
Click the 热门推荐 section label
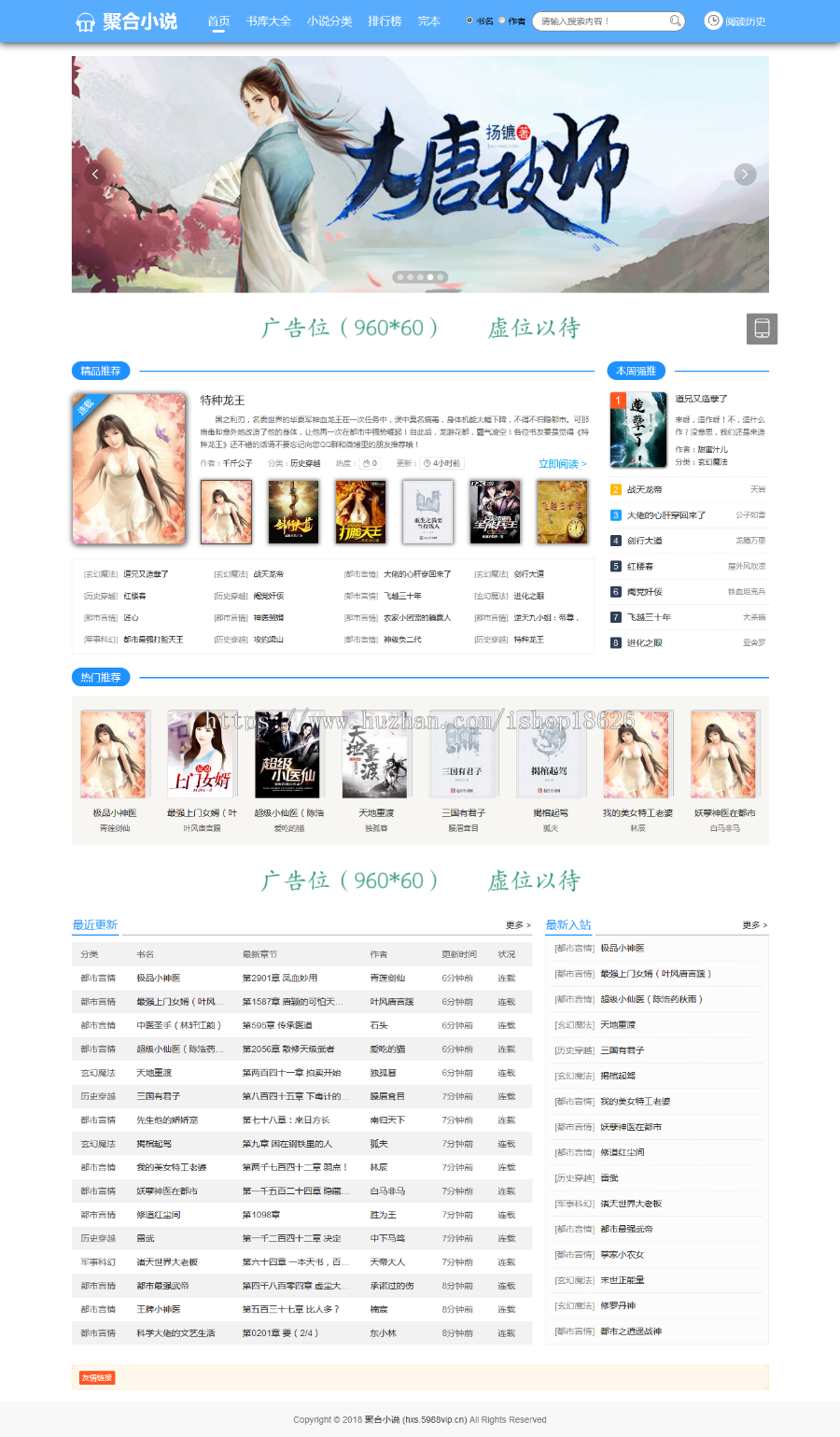[x=101, y=677]
